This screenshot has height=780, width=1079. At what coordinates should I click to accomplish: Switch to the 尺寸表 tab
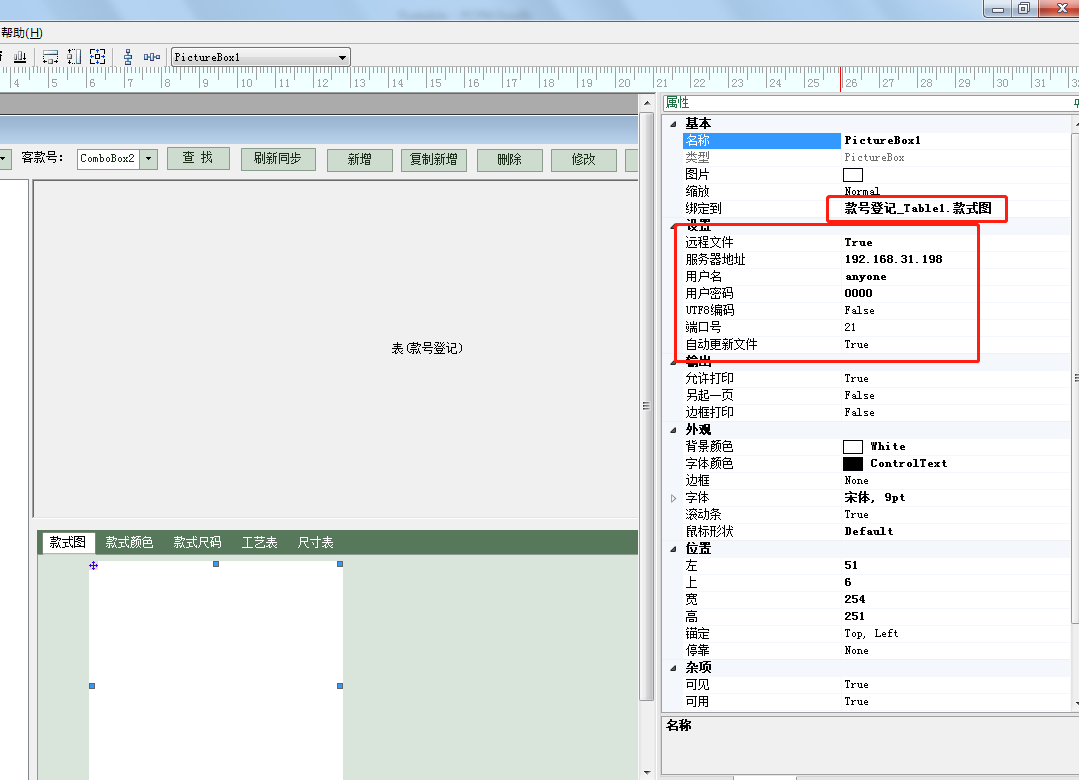click(315, 542)
